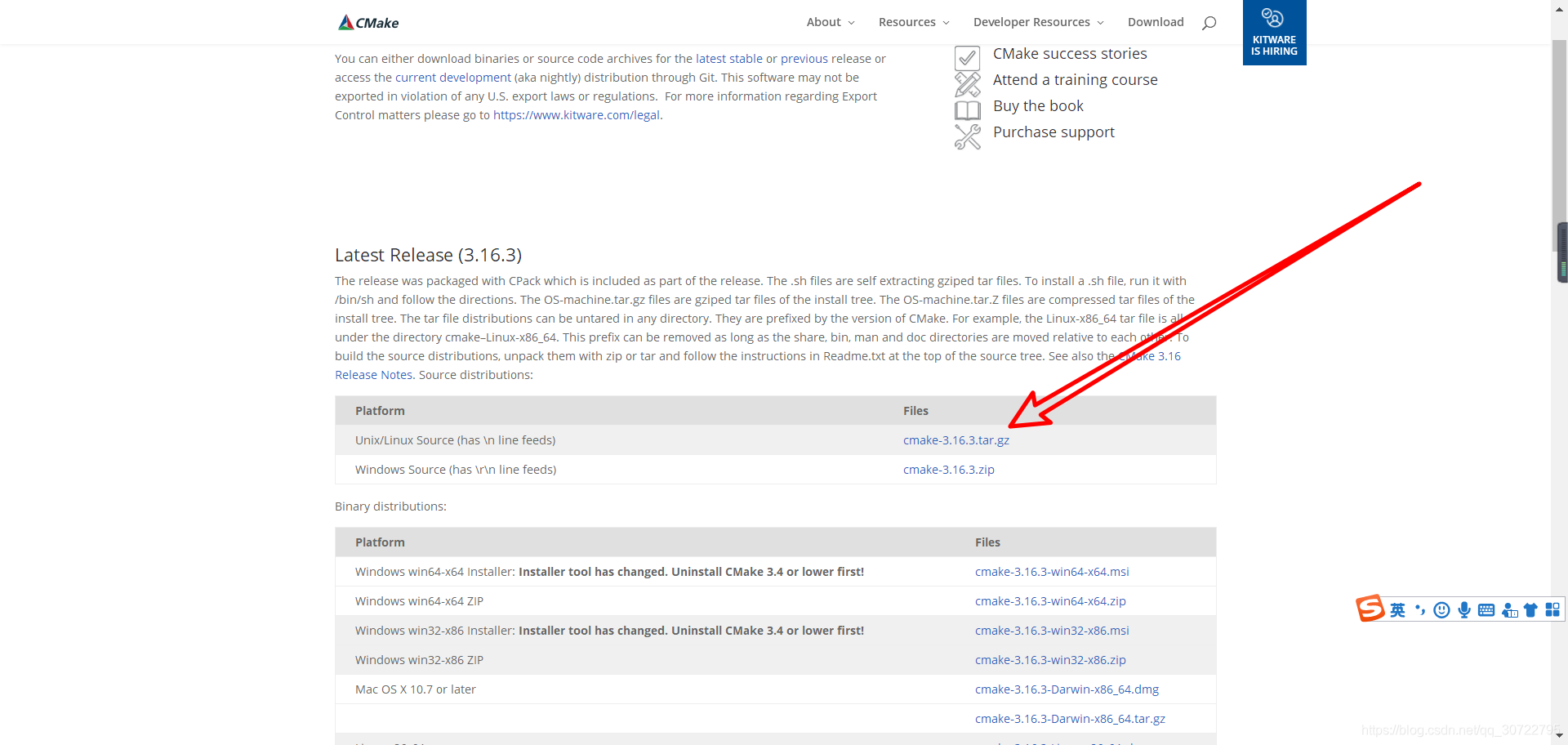Click the Windows win32-x86 ZIP row label
Image resolution: width=1568 pixels, height=745 pixels.
[419, 660]
